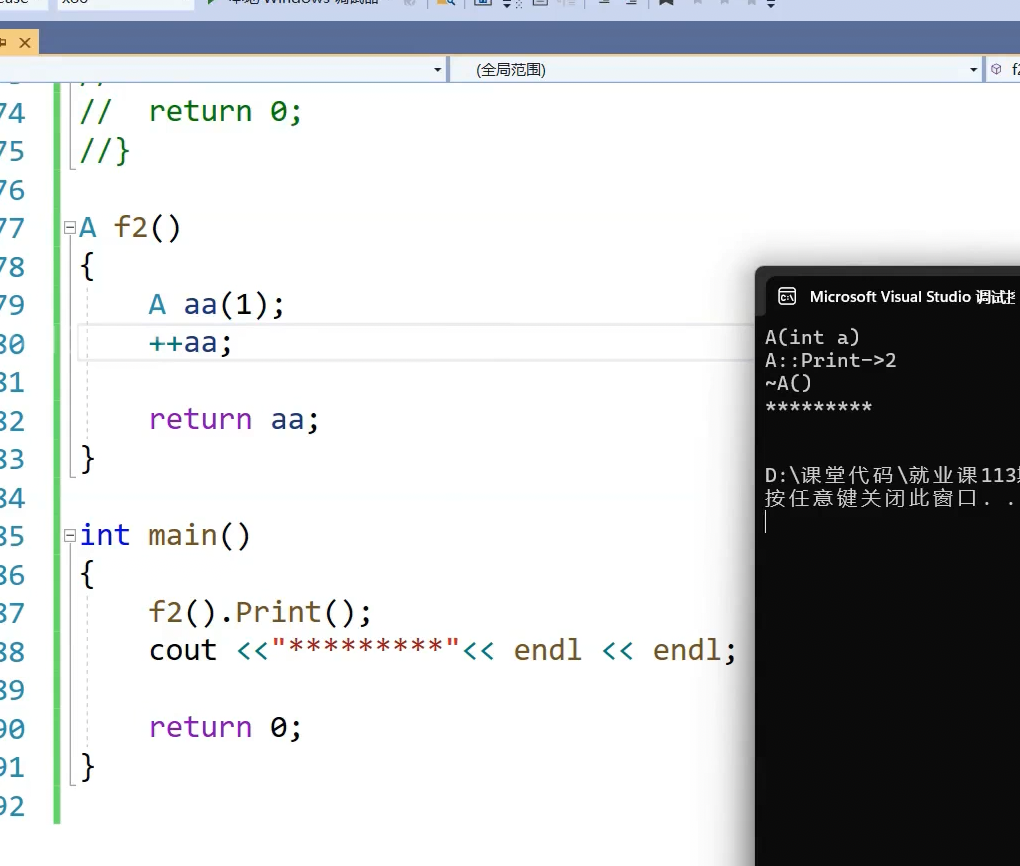Click the D:\课堂代码 path line in the console
The height and width of the screenshot is (866, 1020).
[x=892, y=475]
